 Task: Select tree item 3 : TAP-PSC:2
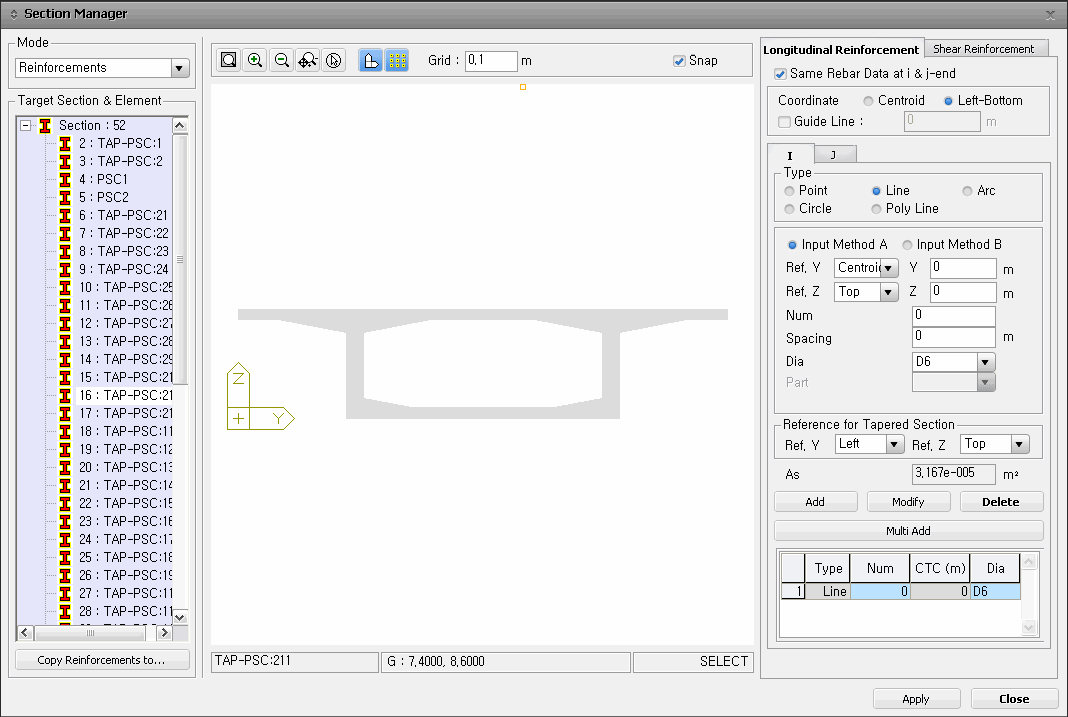121,161
